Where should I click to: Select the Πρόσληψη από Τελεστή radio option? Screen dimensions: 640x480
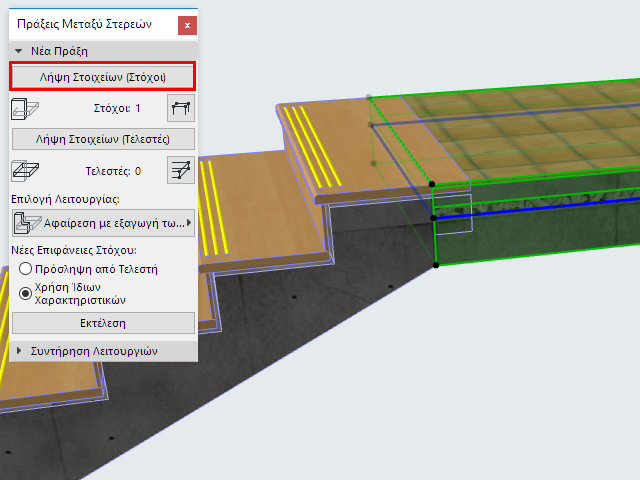(x=25, y=269)
